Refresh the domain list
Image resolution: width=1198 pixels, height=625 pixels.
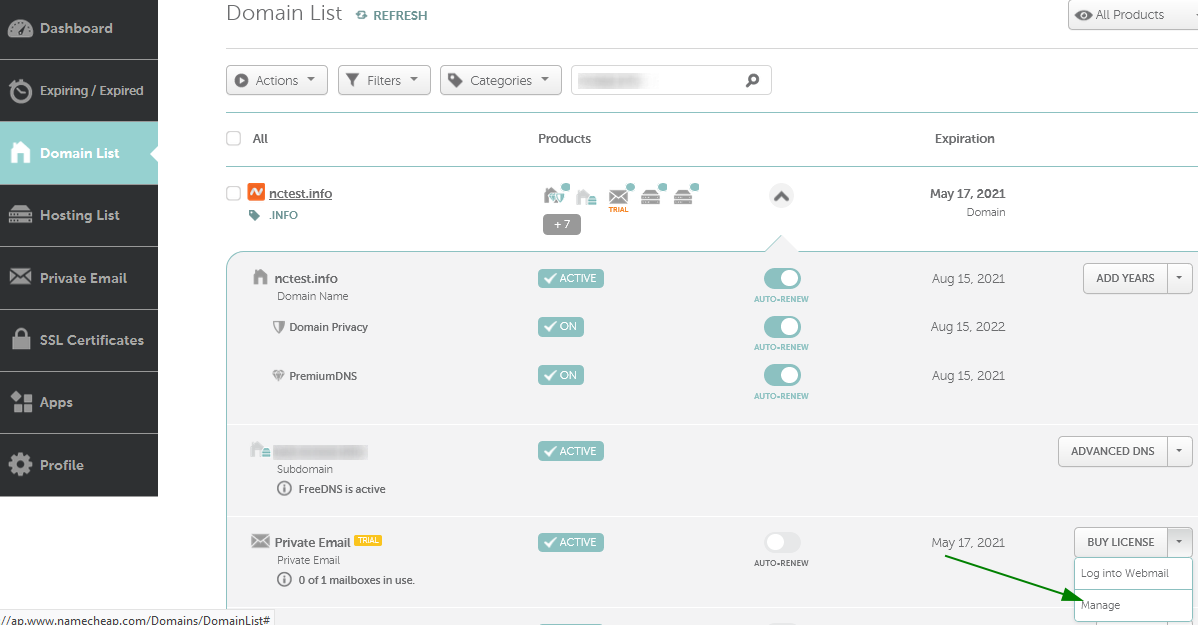click(392, 15)
